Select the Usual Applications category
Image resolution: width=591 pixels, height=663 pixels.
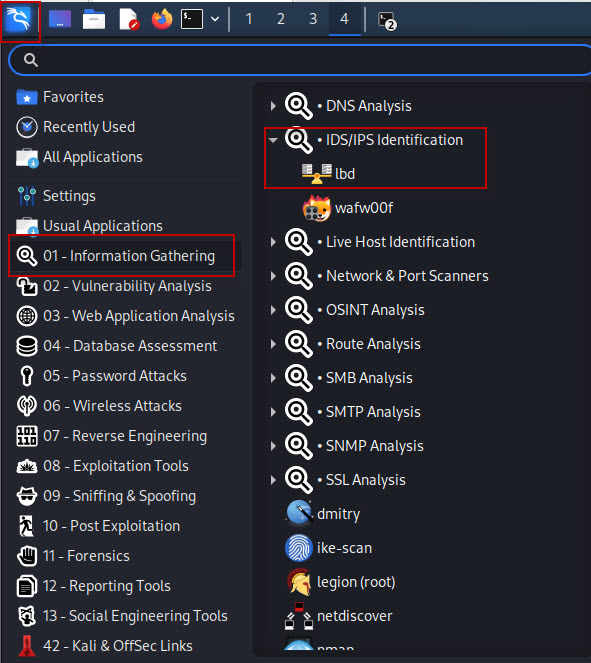89,226
